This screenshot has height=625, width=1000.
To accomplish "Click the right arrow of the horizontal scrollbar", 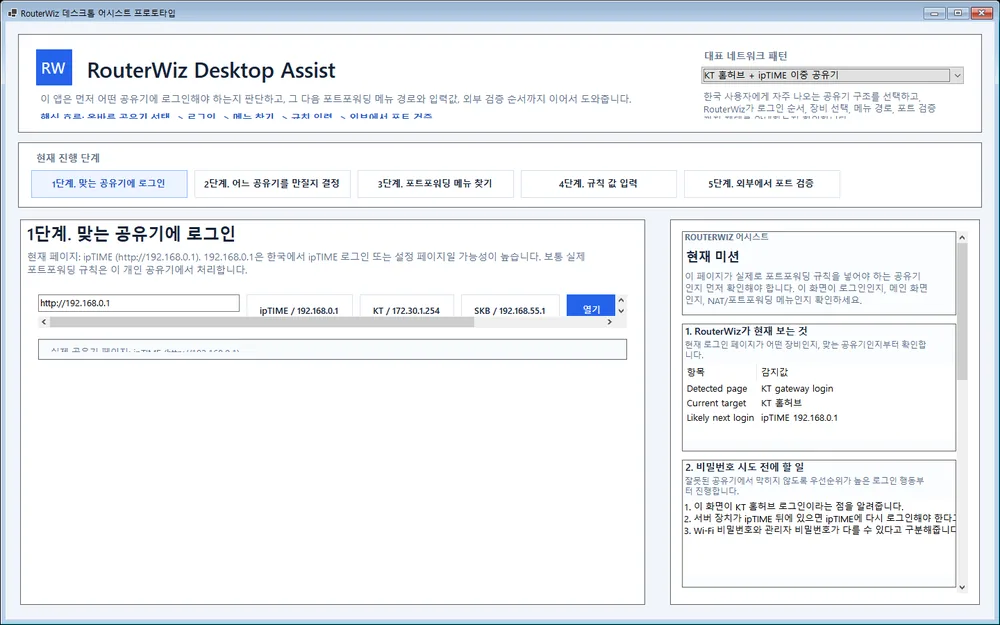I will tap(610, 322).
